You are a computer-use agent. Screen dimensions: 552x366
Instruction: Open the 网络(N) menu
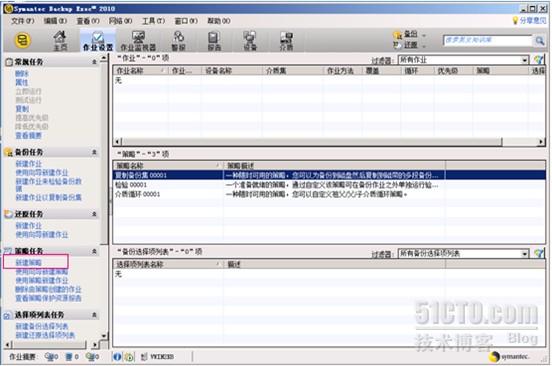click(120, 21)
